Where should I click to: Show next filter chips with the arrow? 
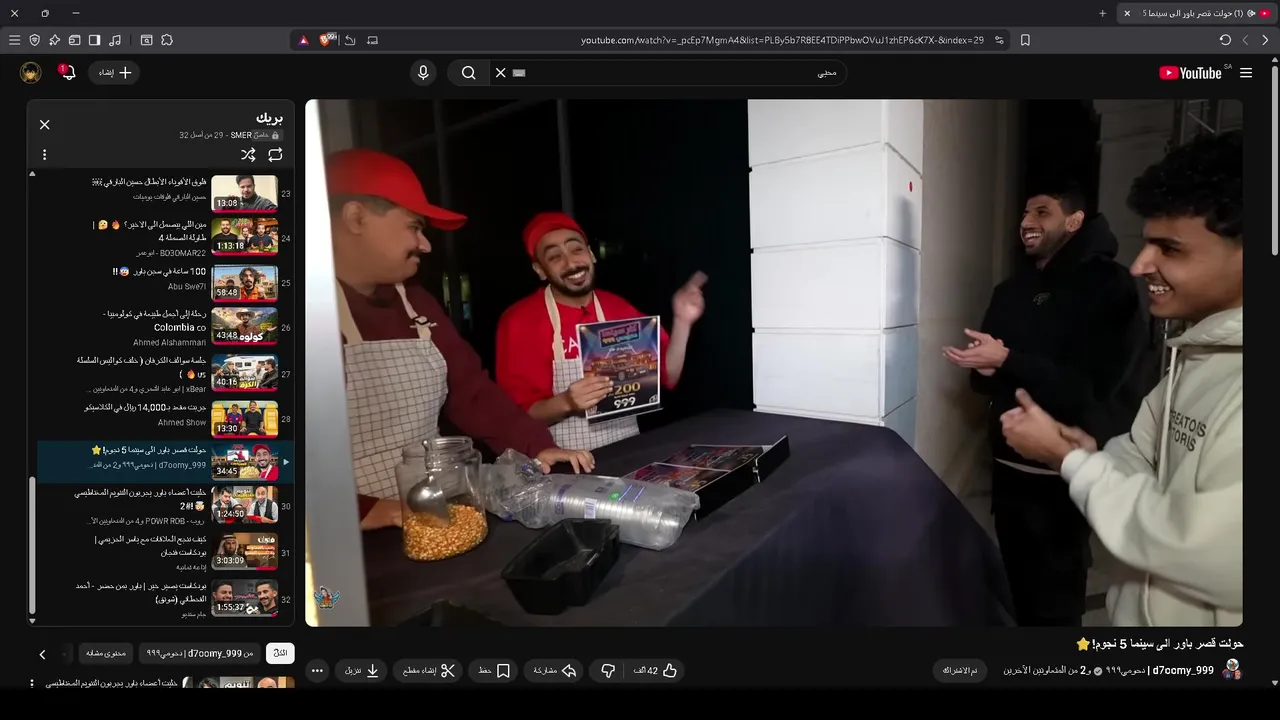click(x=42, y=654)
